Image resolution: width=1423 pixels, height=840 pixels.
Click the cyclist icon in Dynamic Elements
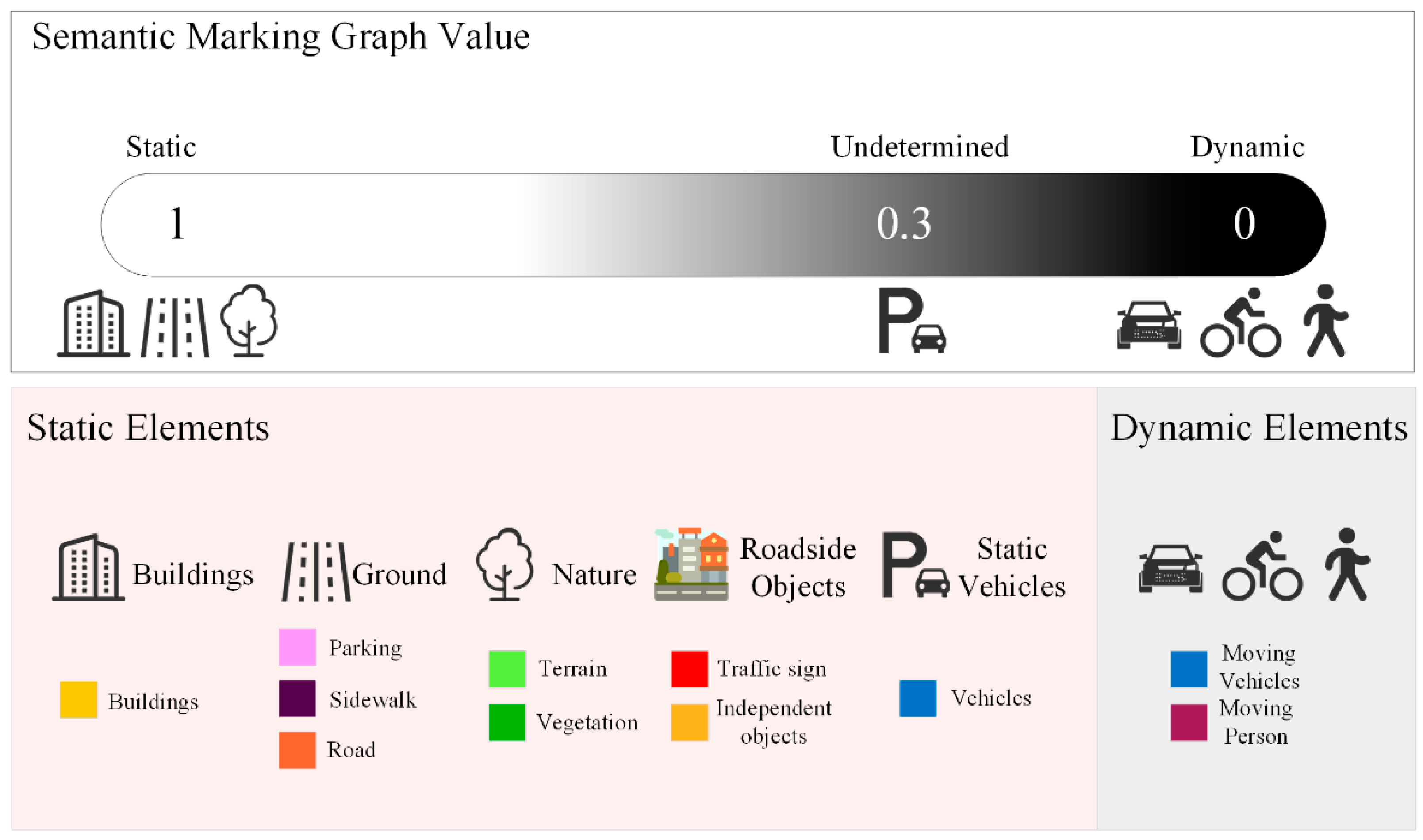pyautogui.click(x=1262, y=566)
